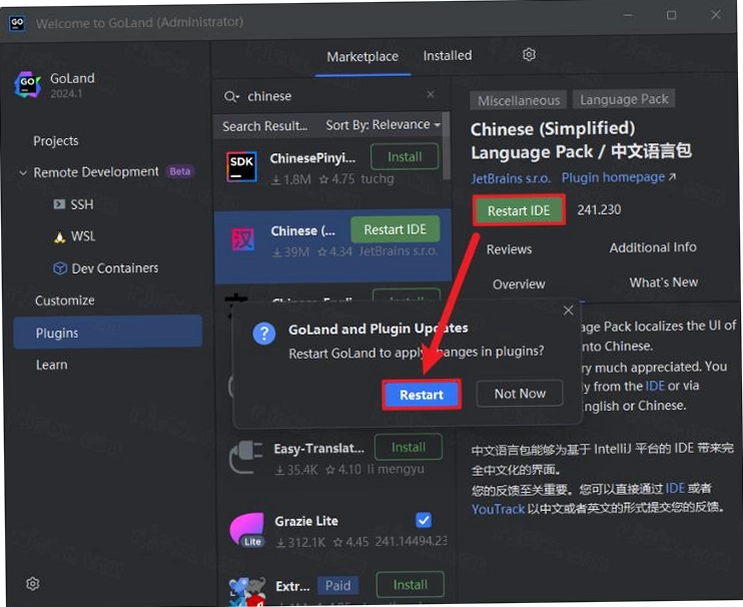Screen dimensions: 743x607
Task: Click the GoLand 2024.1 product icon in sidebar
Action: tap(28, 85)
